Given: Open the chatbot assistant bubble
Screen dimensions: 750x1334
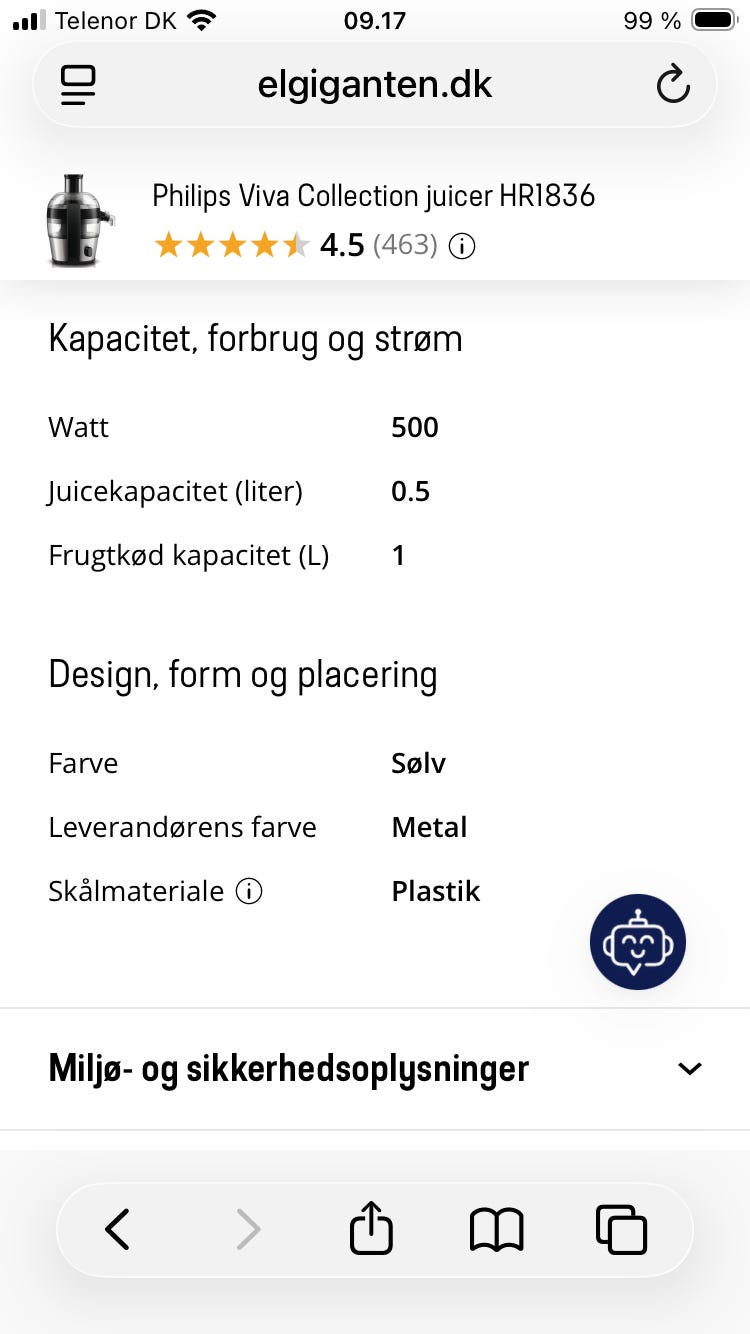Looking at the screenshot, I should click(638, 942).
